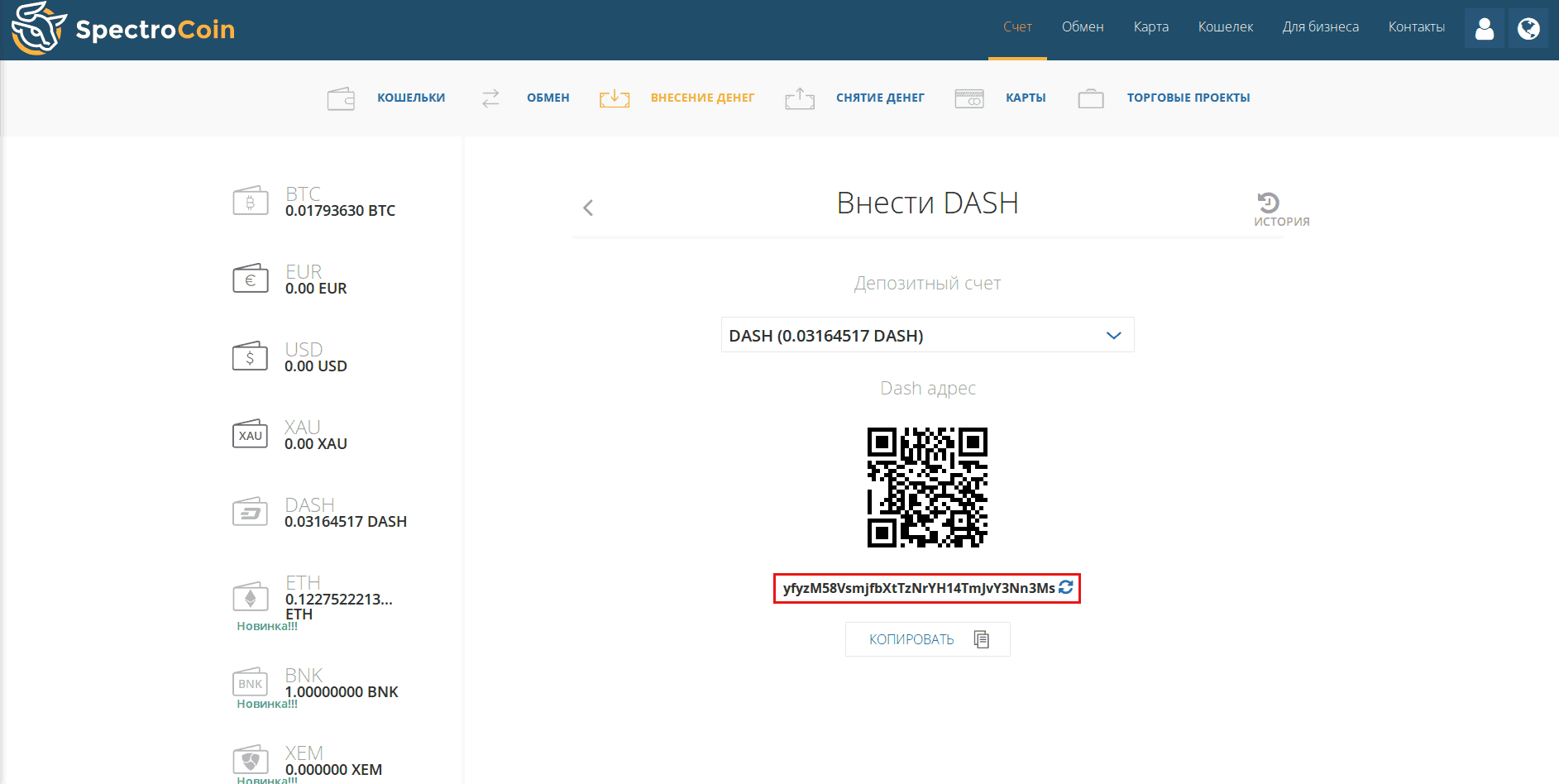1559x784 pixels.
Task: Open the language globe icon
Action: click(x=1528, y=29)
